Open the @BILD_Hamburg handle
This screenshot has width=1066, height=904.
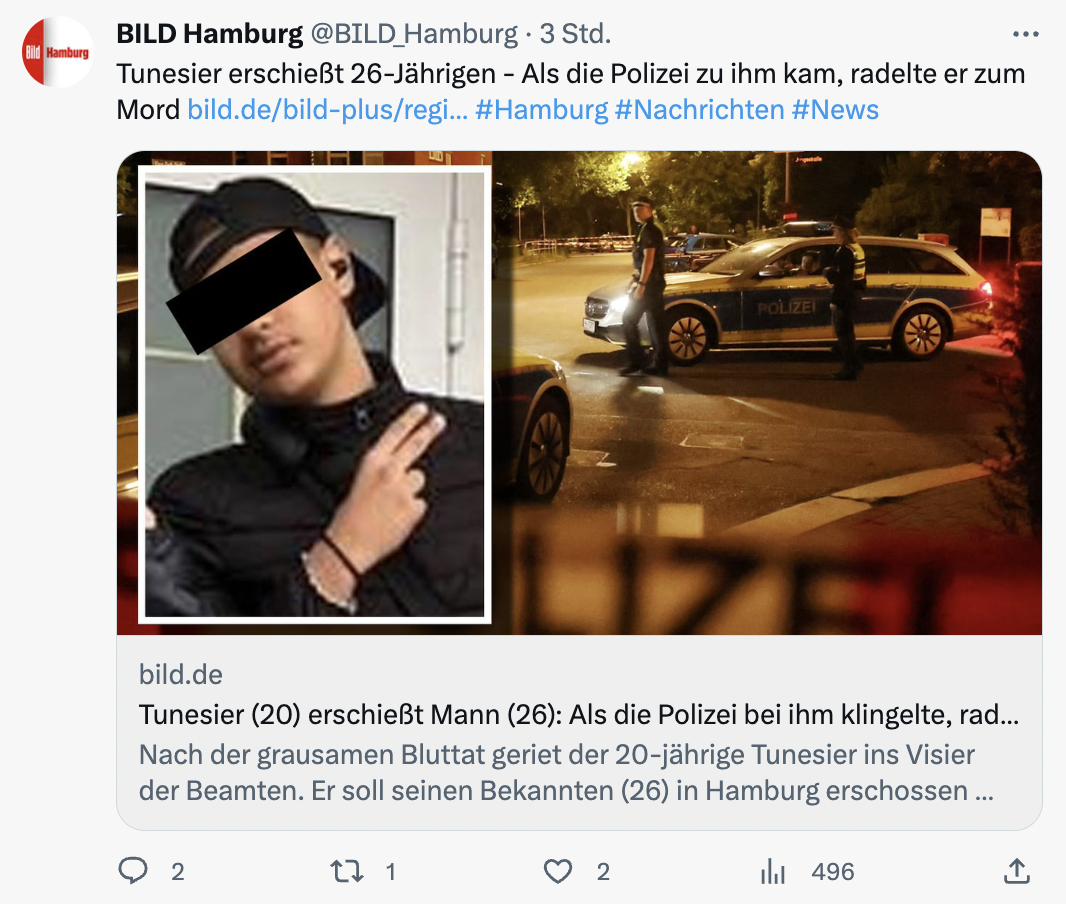[414, 34]
